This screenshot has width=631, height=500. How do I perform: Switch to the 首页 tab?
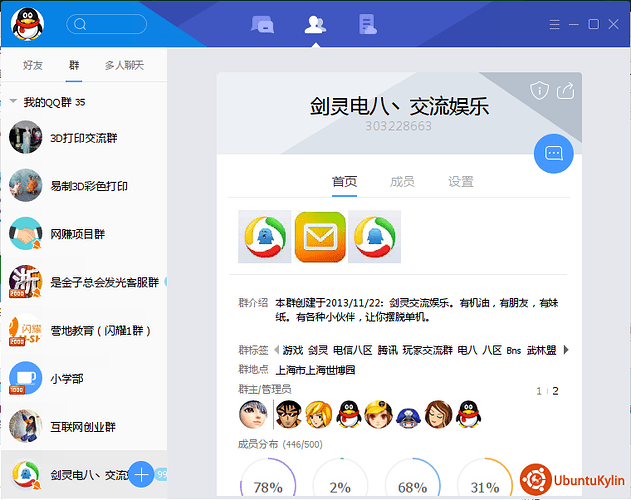[344, 182]
